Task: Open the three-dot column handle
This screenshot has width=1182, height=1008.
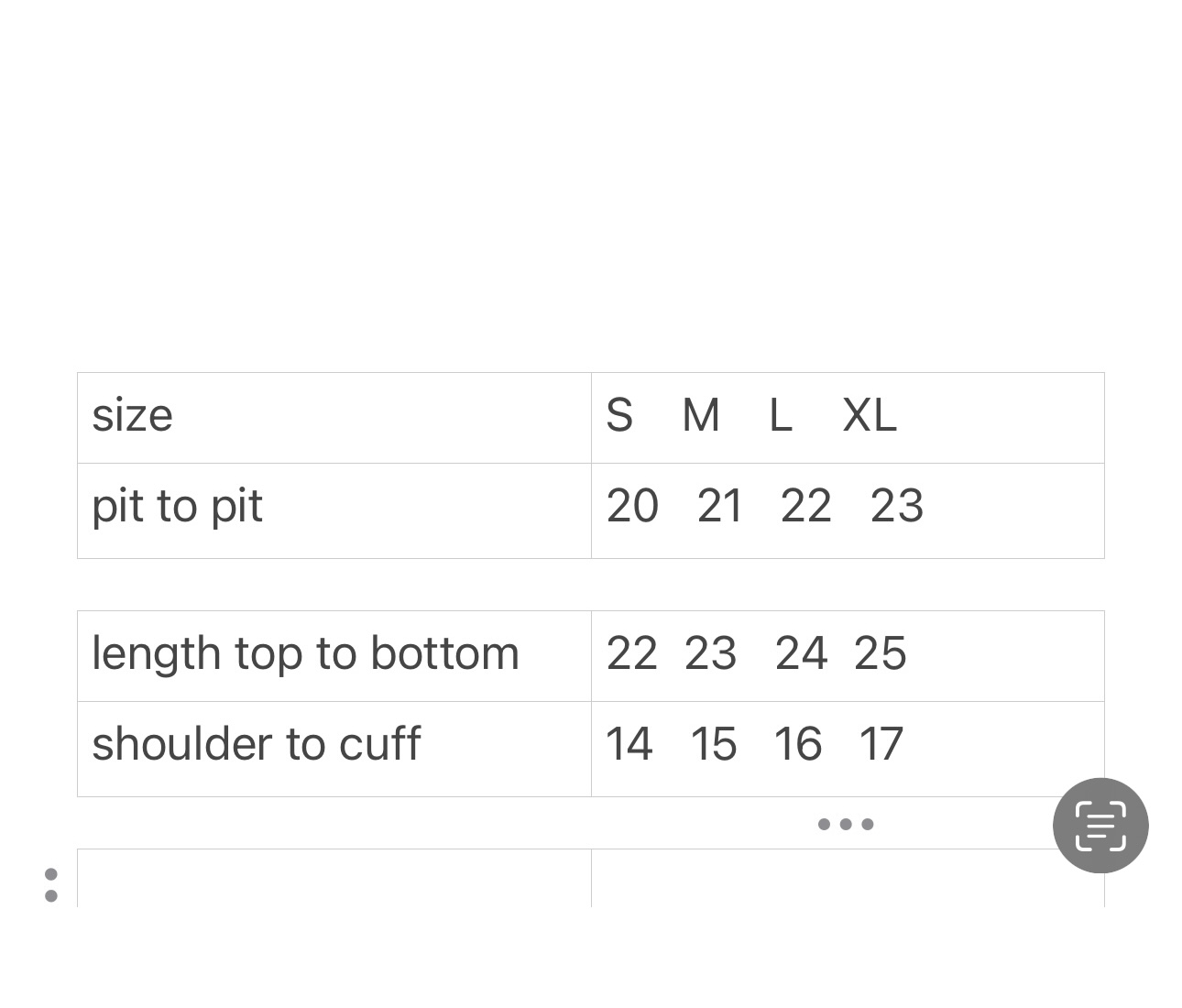Action: click(x=846, y=824)
